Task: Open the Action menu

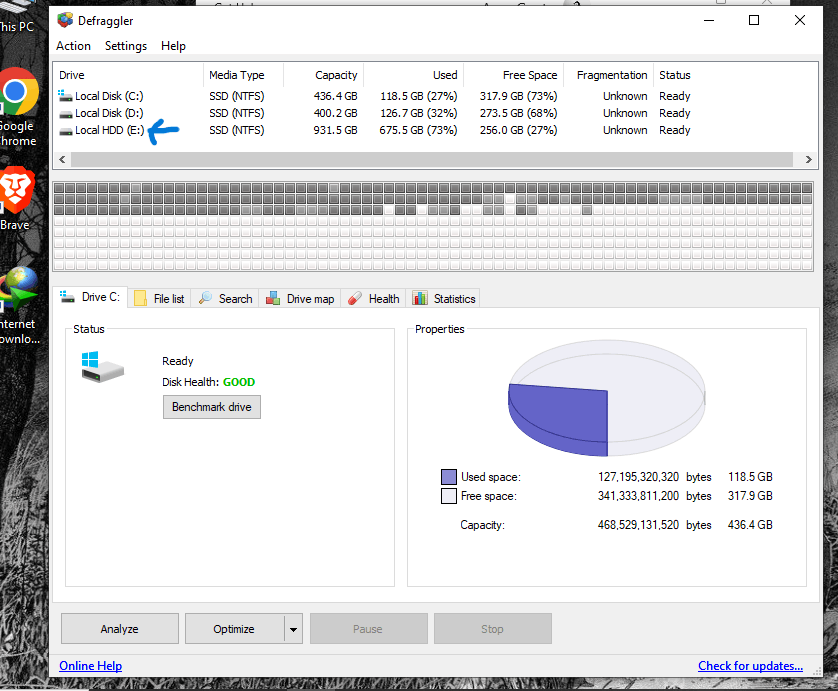Action: [x=73, y=45]
